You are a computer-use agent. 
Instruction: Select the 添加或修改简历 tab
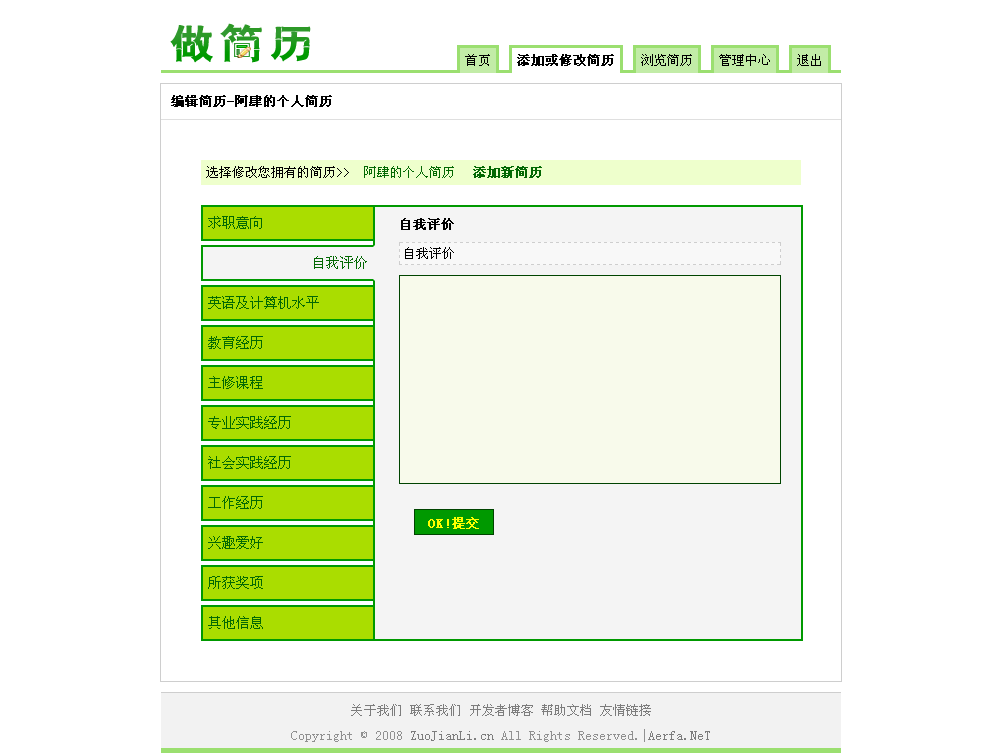565,59
